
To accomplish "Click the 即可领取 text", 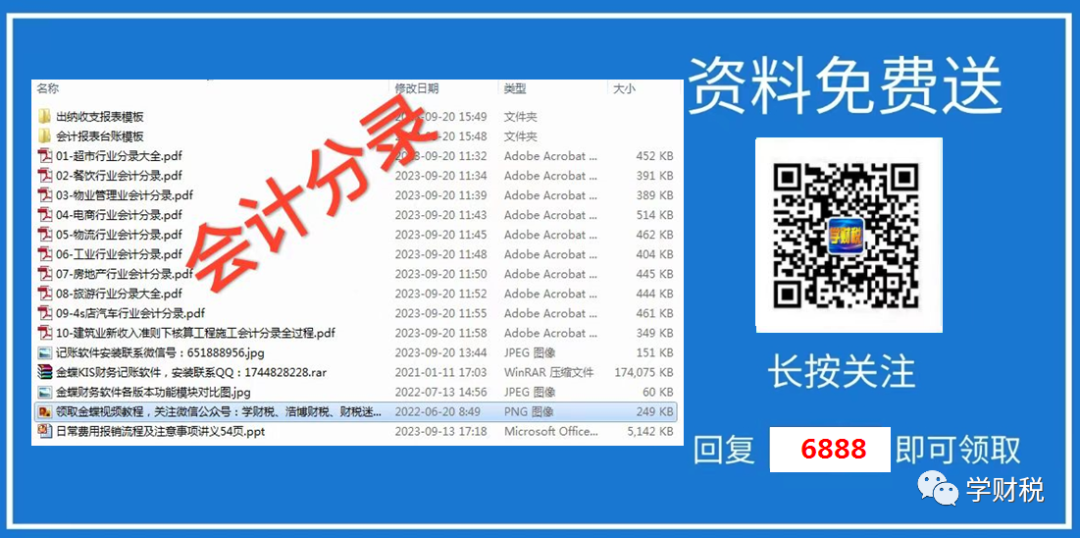I will (958, 450).
